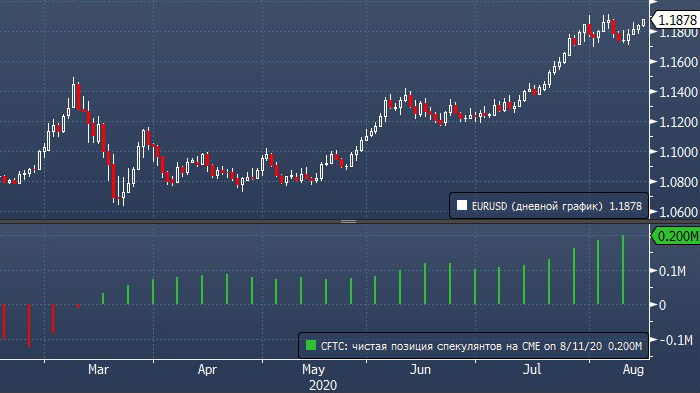This screenshot has height=393, width=700.
Task: Click the white EURUSD legend swatch
Action: 462,205
